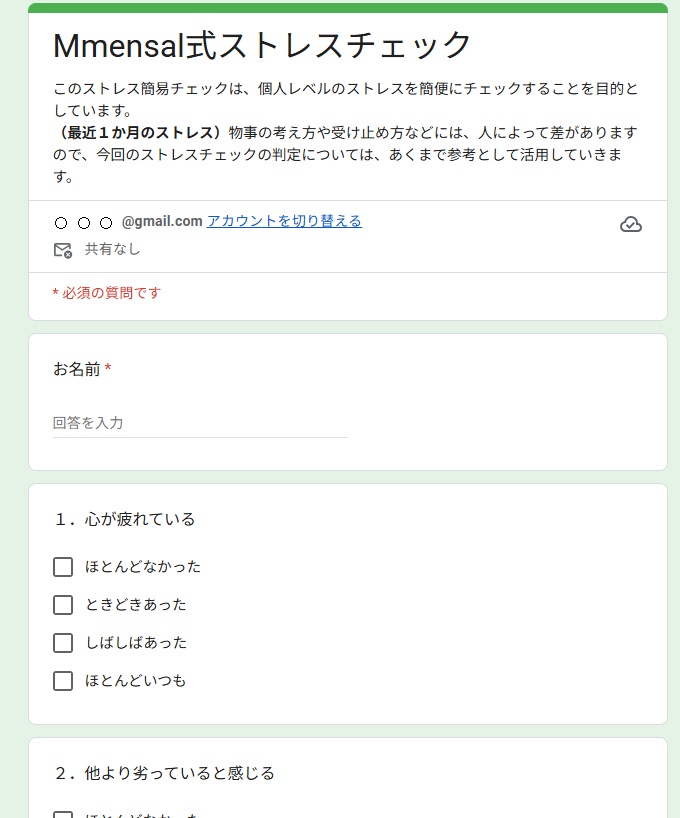Click the ほとんどいつも option label text
The height and width of the screenshot is (818, 680).
(136, 681)
